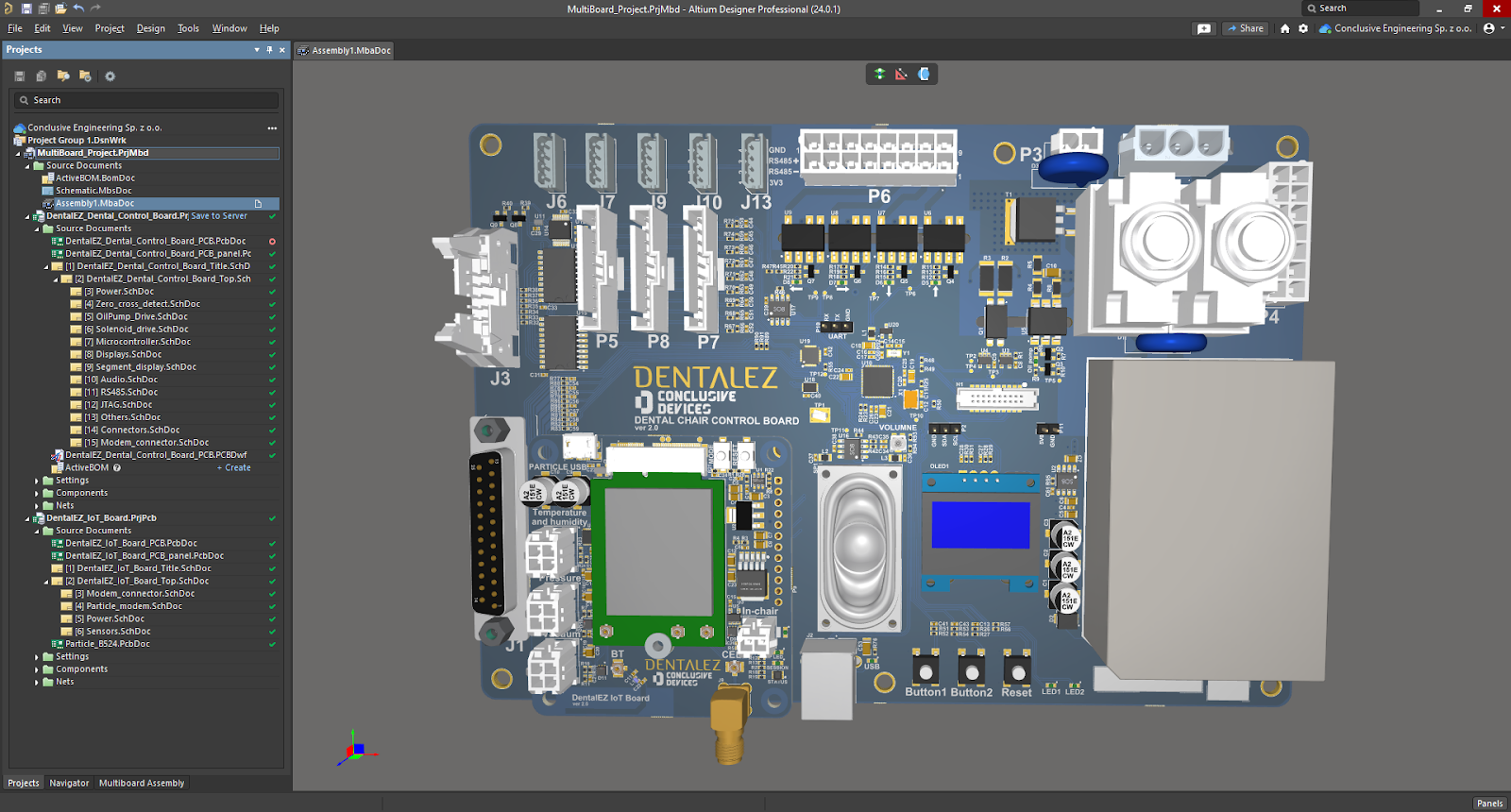
Task: Open preferences gear in top right
Action: [x=1303, y=28]
